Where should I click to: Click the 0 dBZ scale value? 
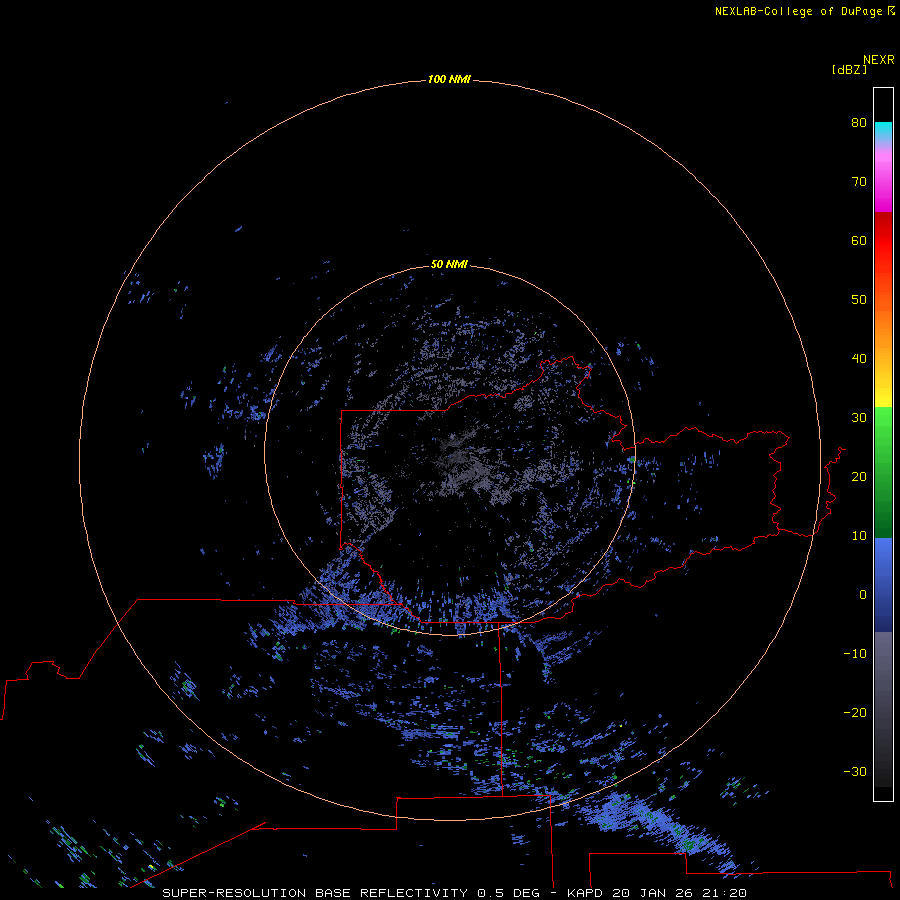pyautogui.click(x=863, y=595)
